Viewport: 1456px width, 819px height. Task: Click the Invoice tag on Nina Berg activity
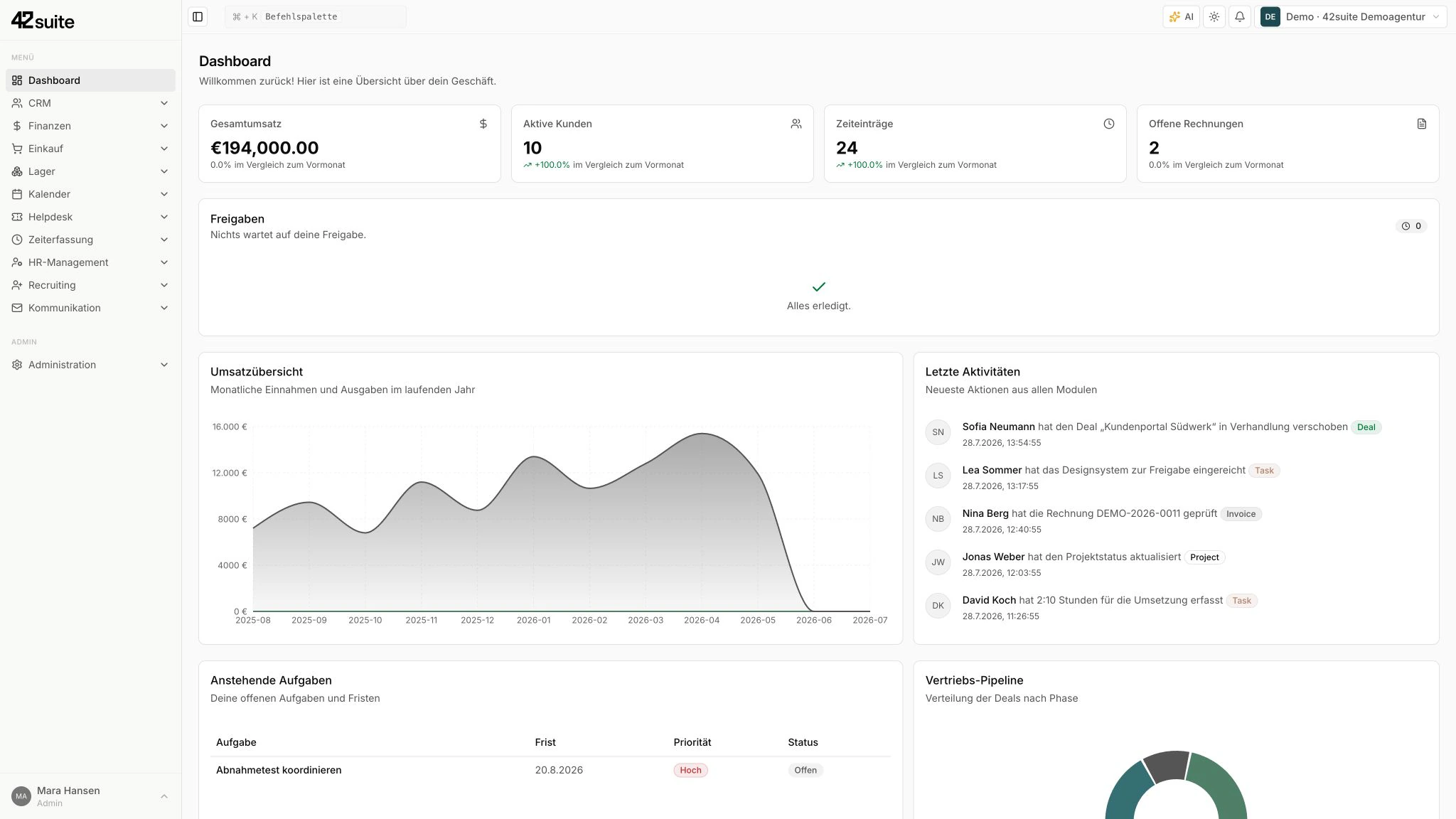click(1241, 514)
